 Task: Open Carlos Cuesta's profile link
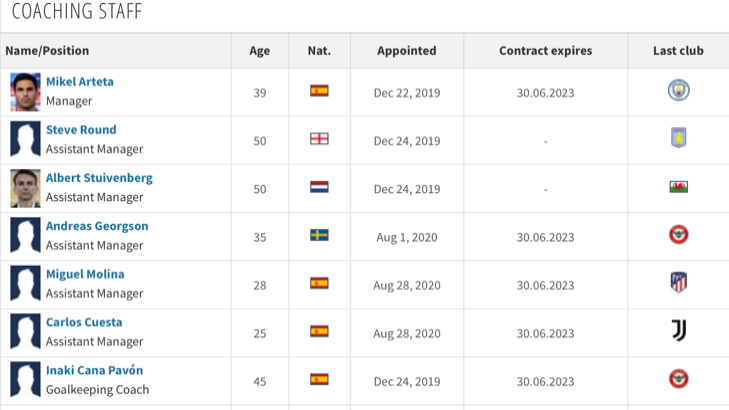coord(84,322)
